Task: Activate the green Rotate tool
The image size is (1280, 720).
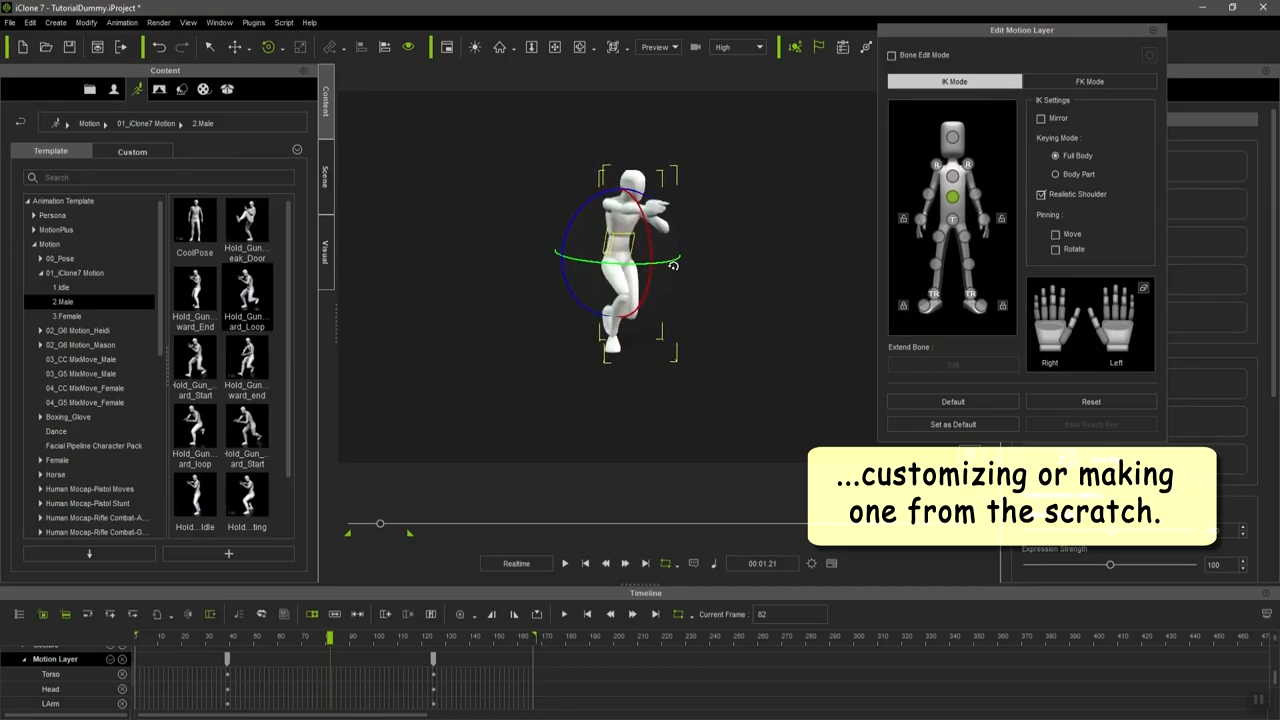Action: coord(268,47)
